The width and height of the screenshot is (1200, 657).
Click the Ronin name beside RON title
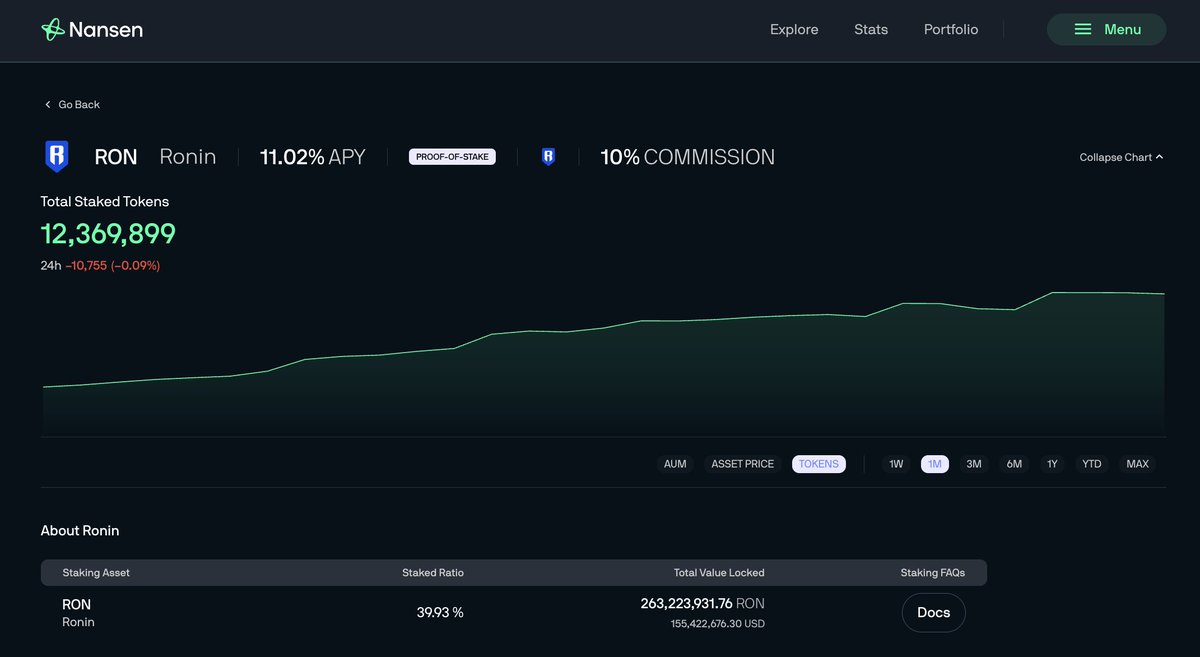tap(188, 157)
